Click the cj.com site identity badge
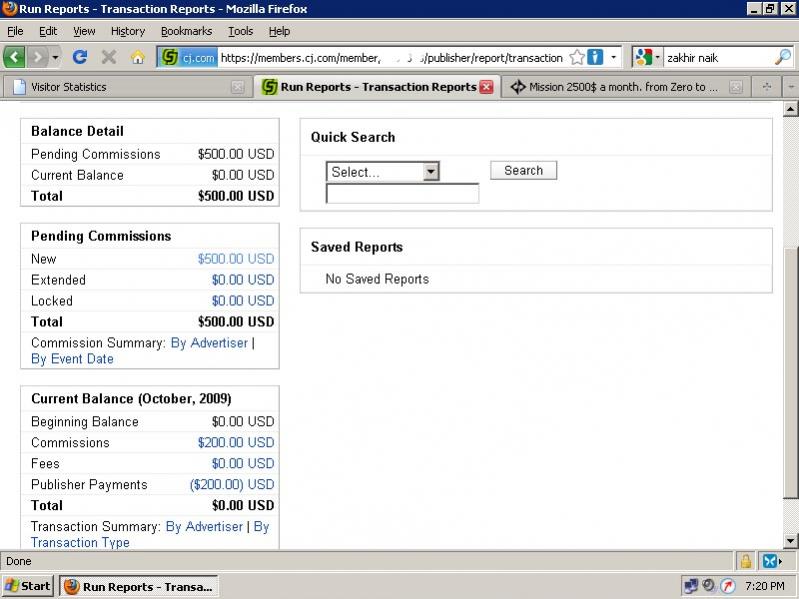Viewport: 799px width, 599px height. (x=188, y=58)
